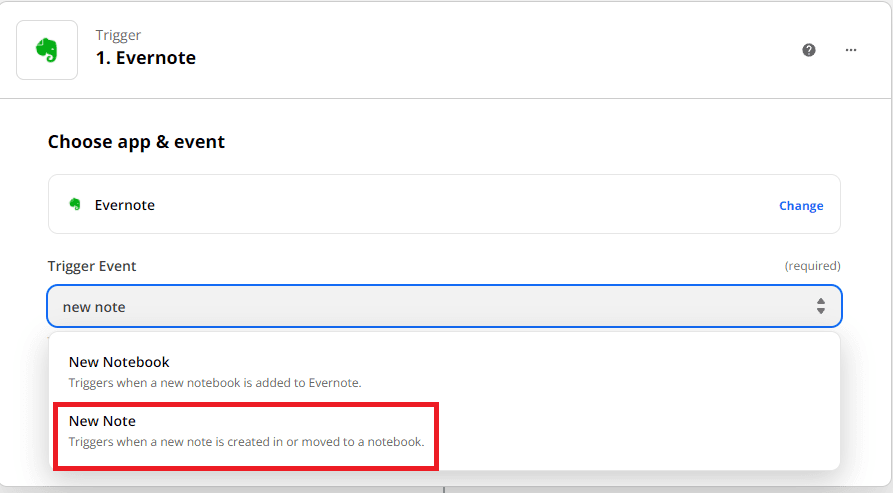
Task: Select the New Notebook trigger option
Action: [119, 362]
